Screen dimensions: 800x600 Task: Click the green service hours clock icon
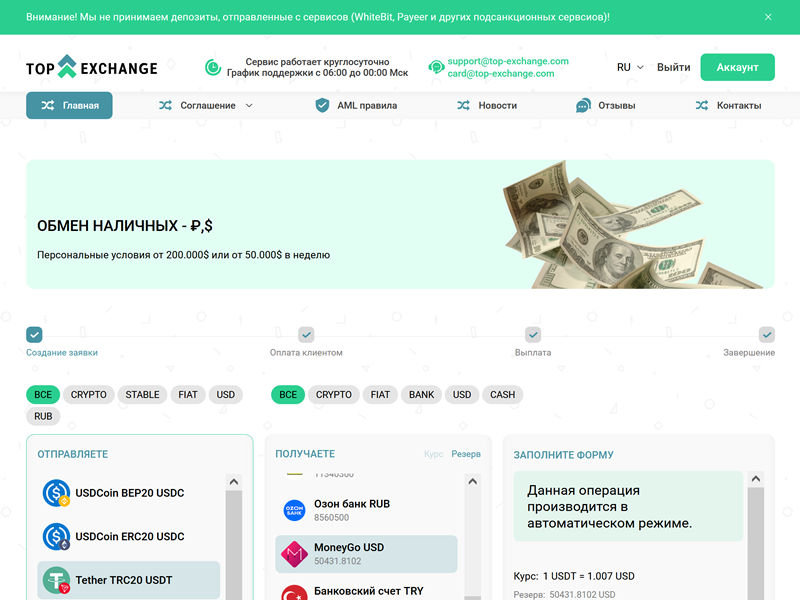(211, 67)
